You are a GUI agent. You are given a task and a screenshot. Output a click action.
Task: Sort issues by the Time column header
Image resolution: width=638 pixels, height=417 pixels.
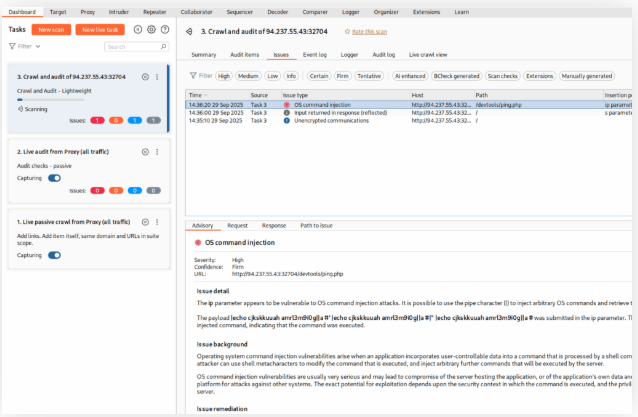(x=197, y=94)
